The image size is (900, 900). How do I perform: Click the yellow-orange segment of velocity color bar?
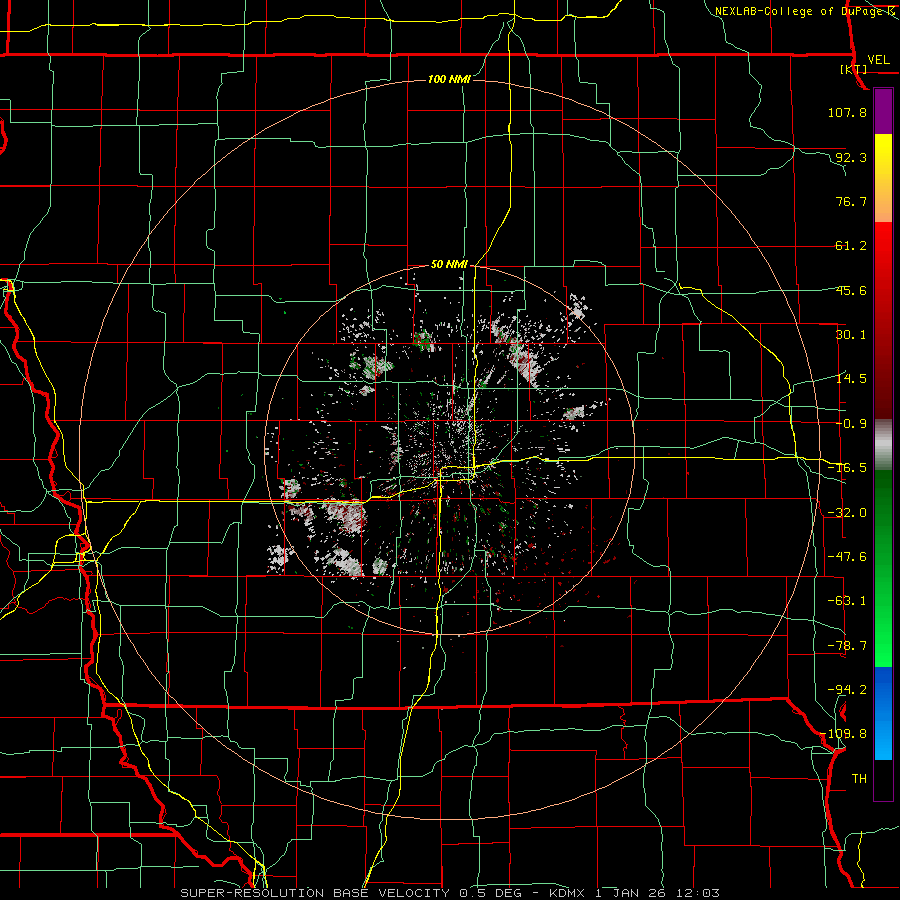883,178
